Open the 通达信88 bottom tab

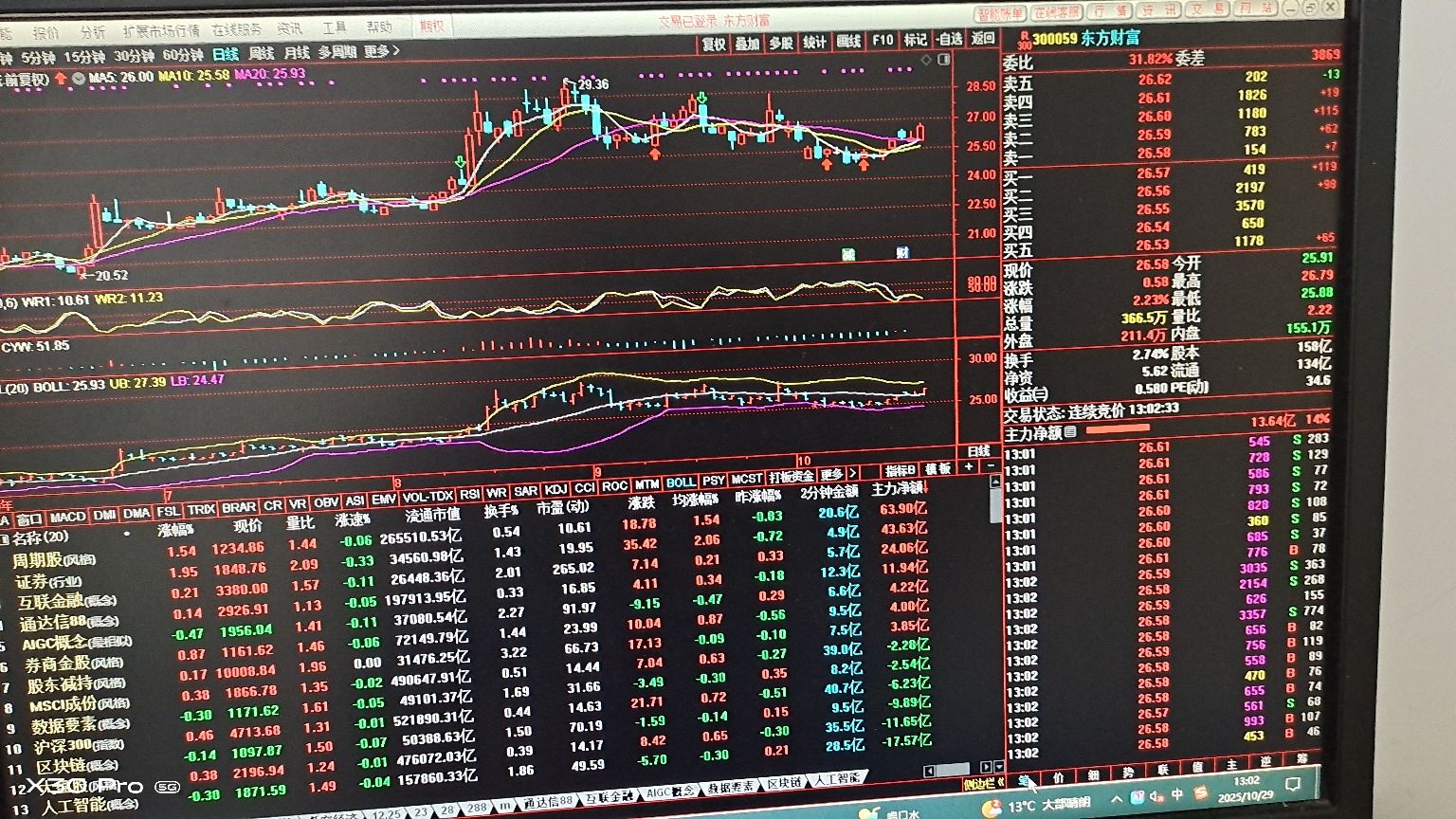[x=548, y=802]
